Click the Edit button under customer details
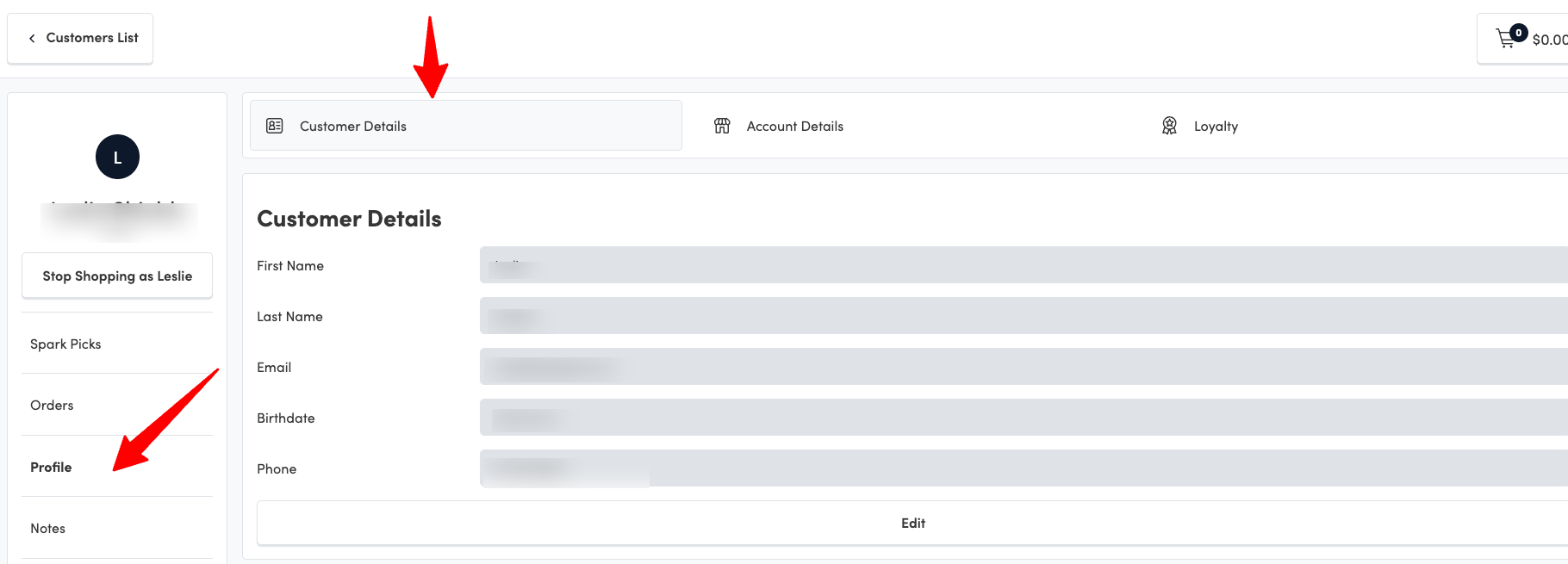The width and height of the screenshot is (1568, 564). coord(912,523)
